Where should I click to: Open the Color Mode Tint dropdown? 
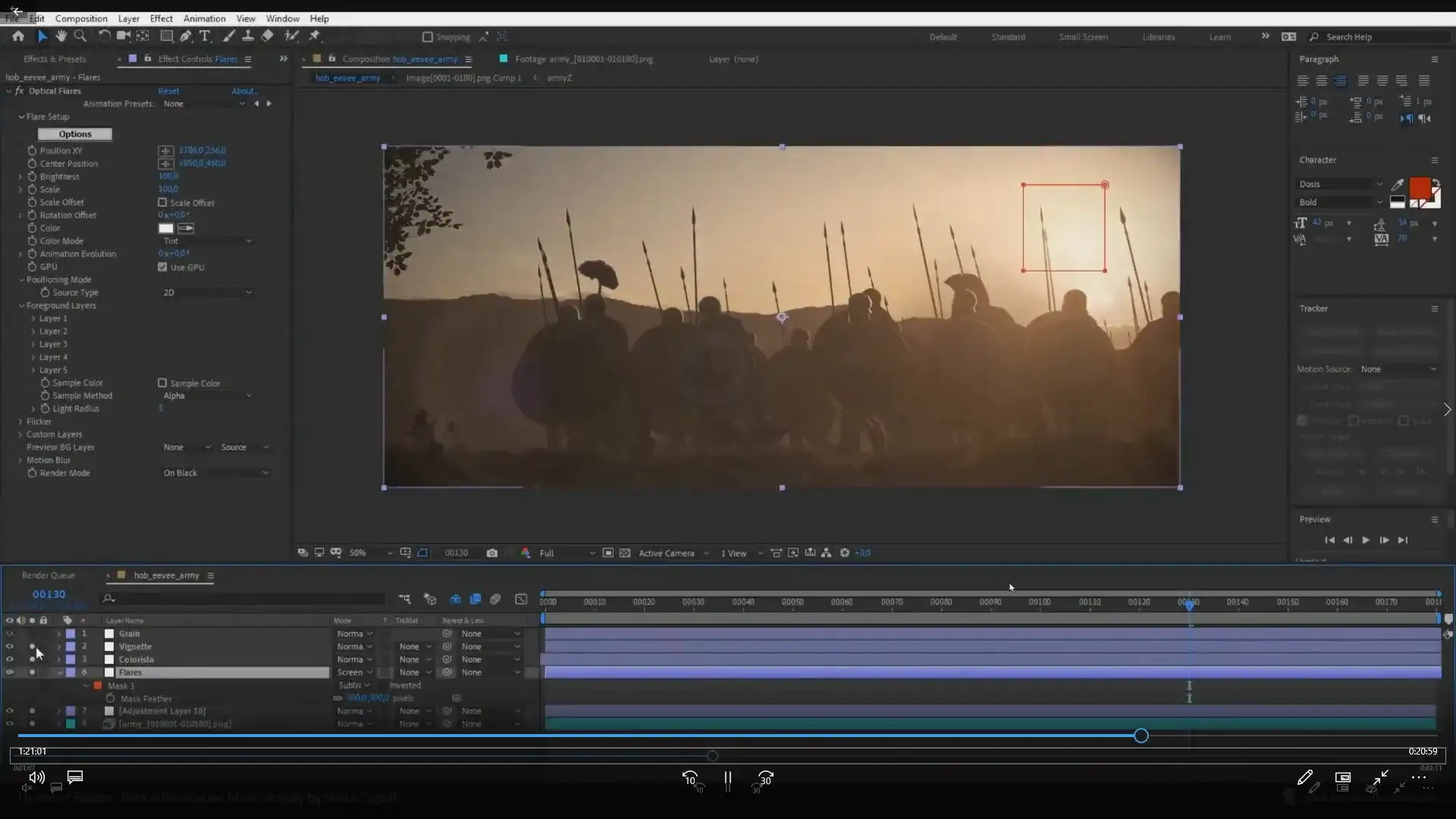click(x=207, y=241)
